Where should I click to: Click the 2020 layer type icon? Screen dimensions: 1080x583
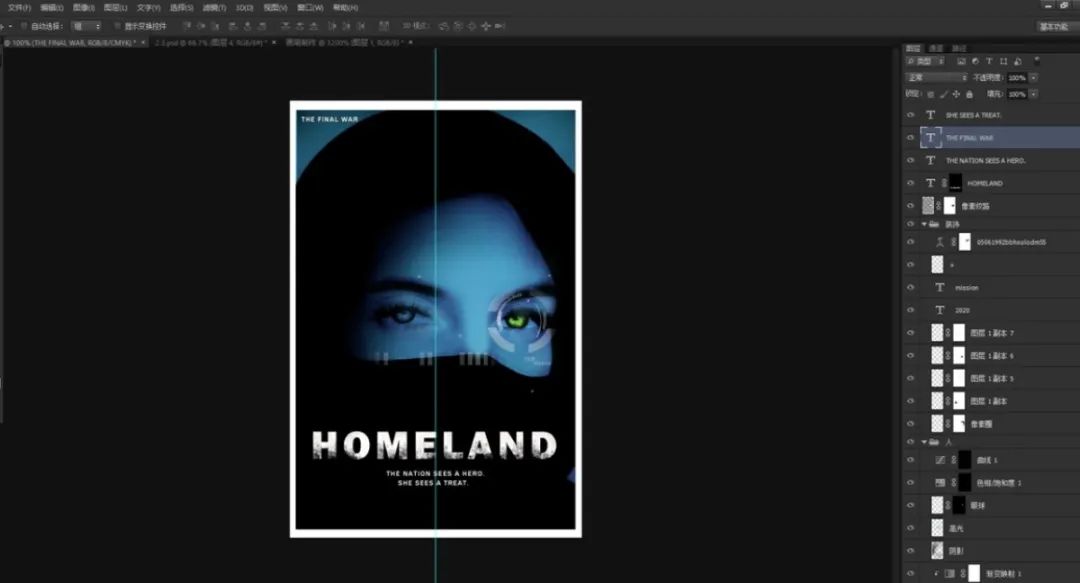(x=939, y=310)
